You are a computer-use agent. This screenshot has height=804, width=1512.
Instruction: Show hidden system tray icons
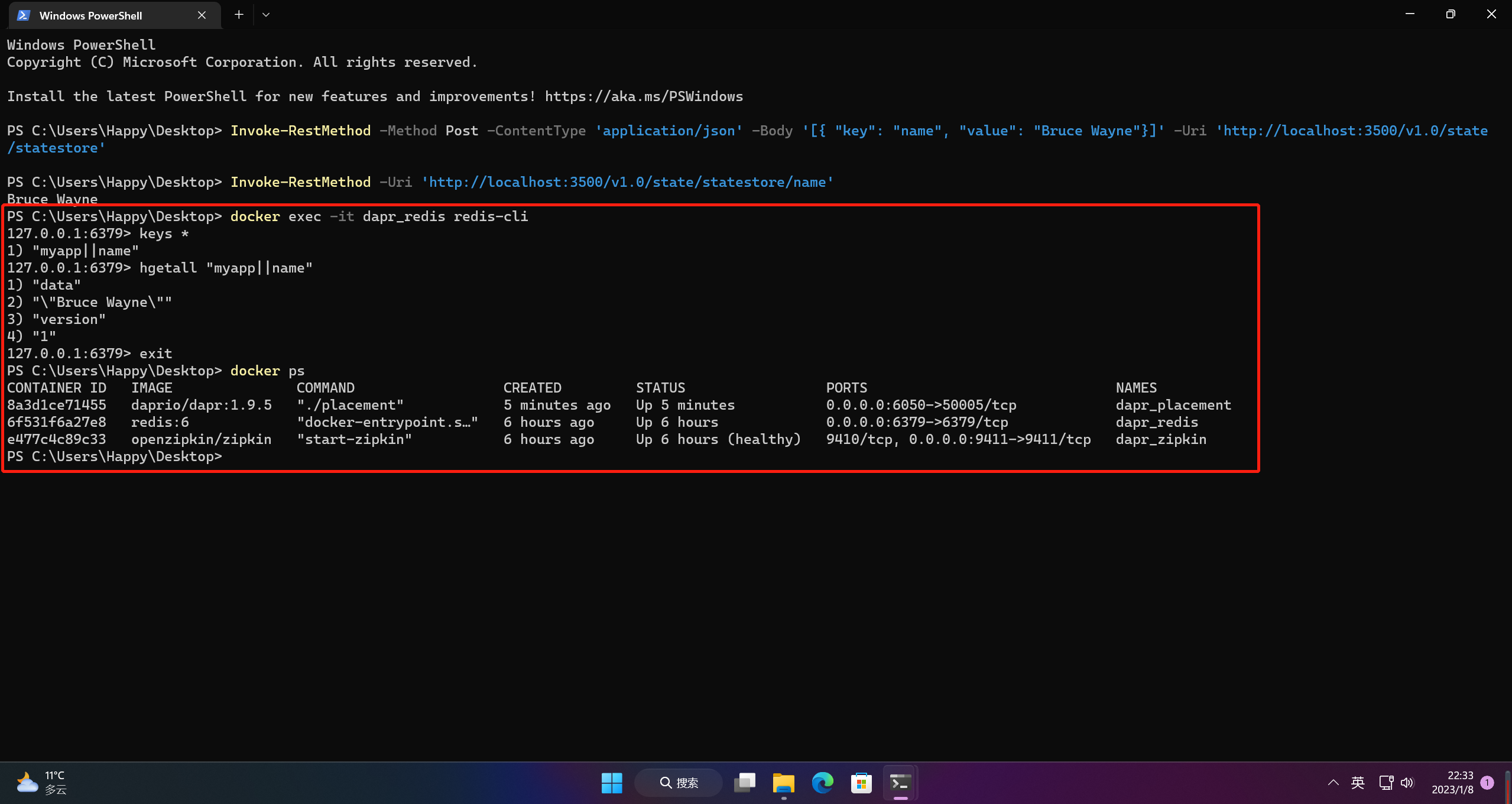(1333, 783)
